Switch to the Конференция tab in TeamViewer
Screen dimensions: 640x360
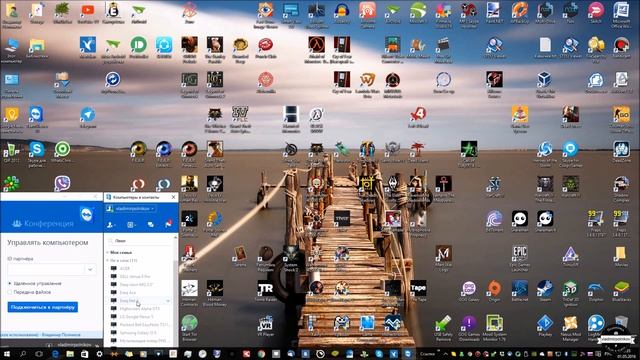point(43,223)
